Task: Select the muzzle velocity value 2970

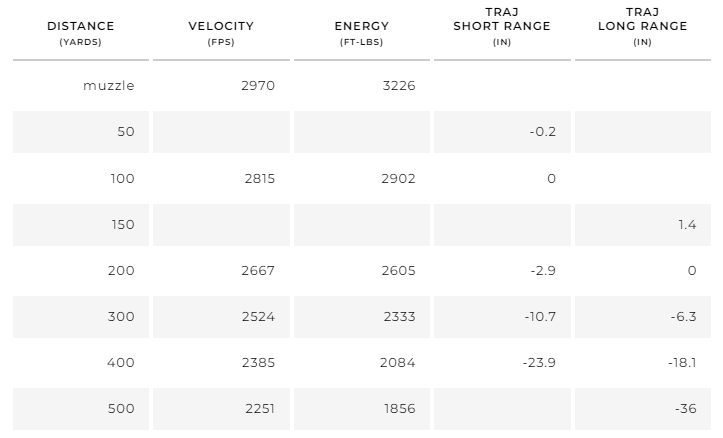Action: tap(258, 86)
